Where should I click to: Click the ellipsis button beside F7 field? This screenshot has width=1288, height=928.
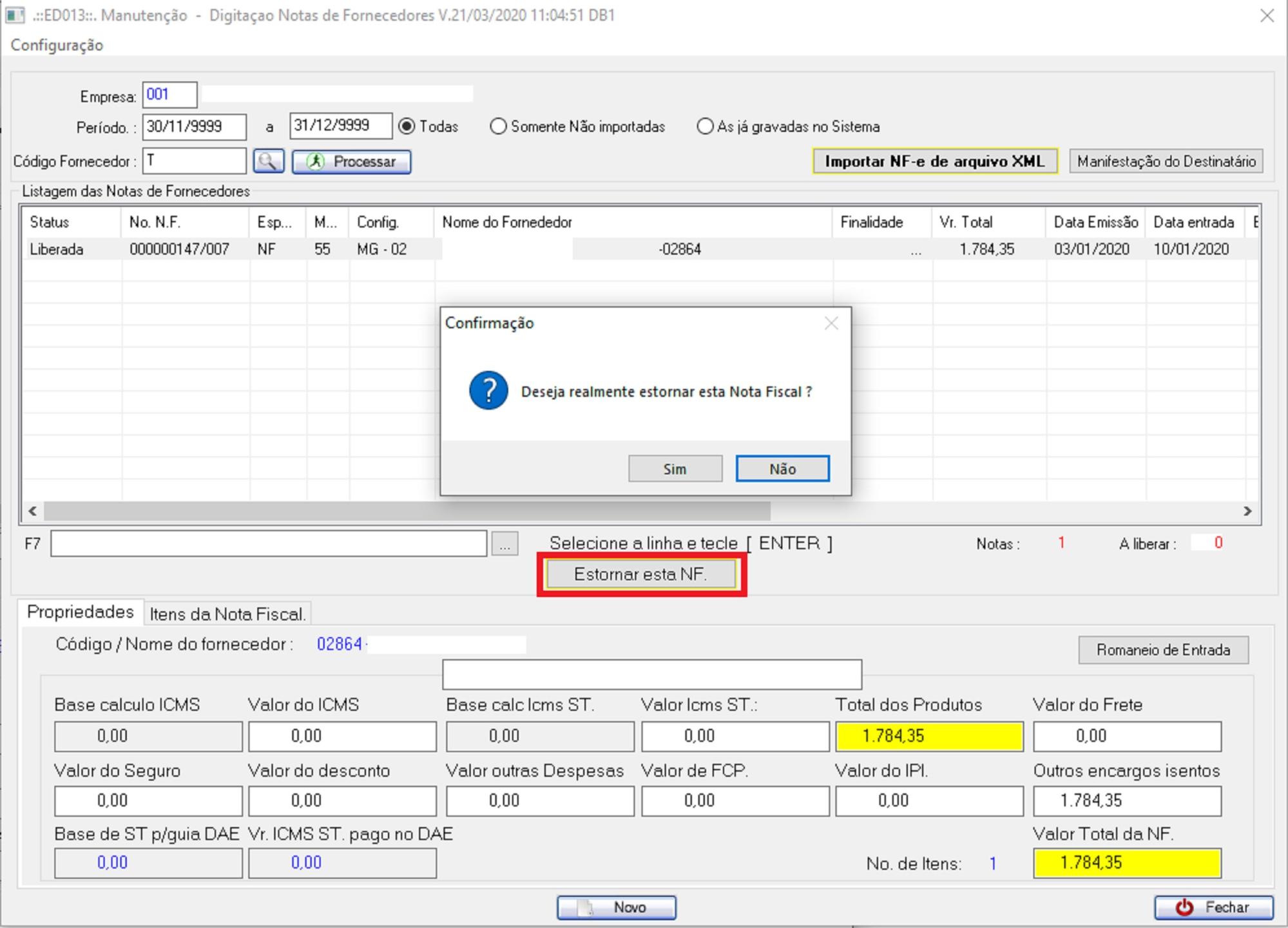(505, 544)
